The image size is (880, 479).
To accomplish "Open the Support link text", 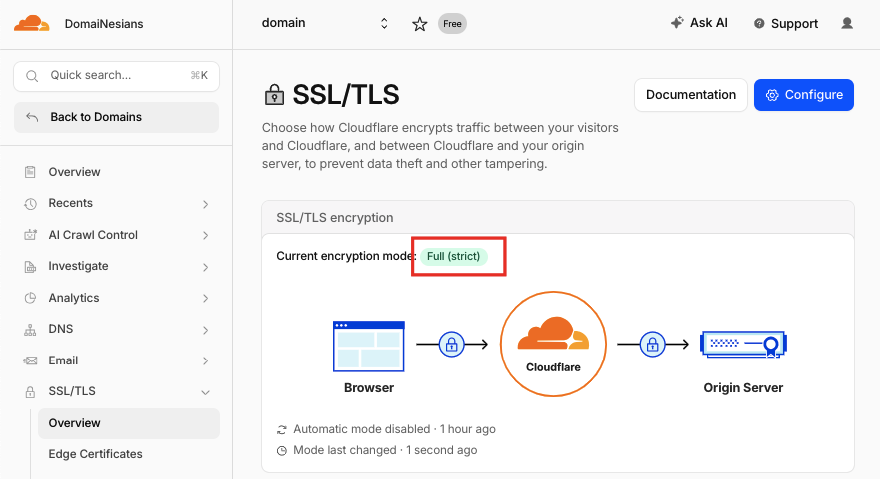I will (794, 24).
